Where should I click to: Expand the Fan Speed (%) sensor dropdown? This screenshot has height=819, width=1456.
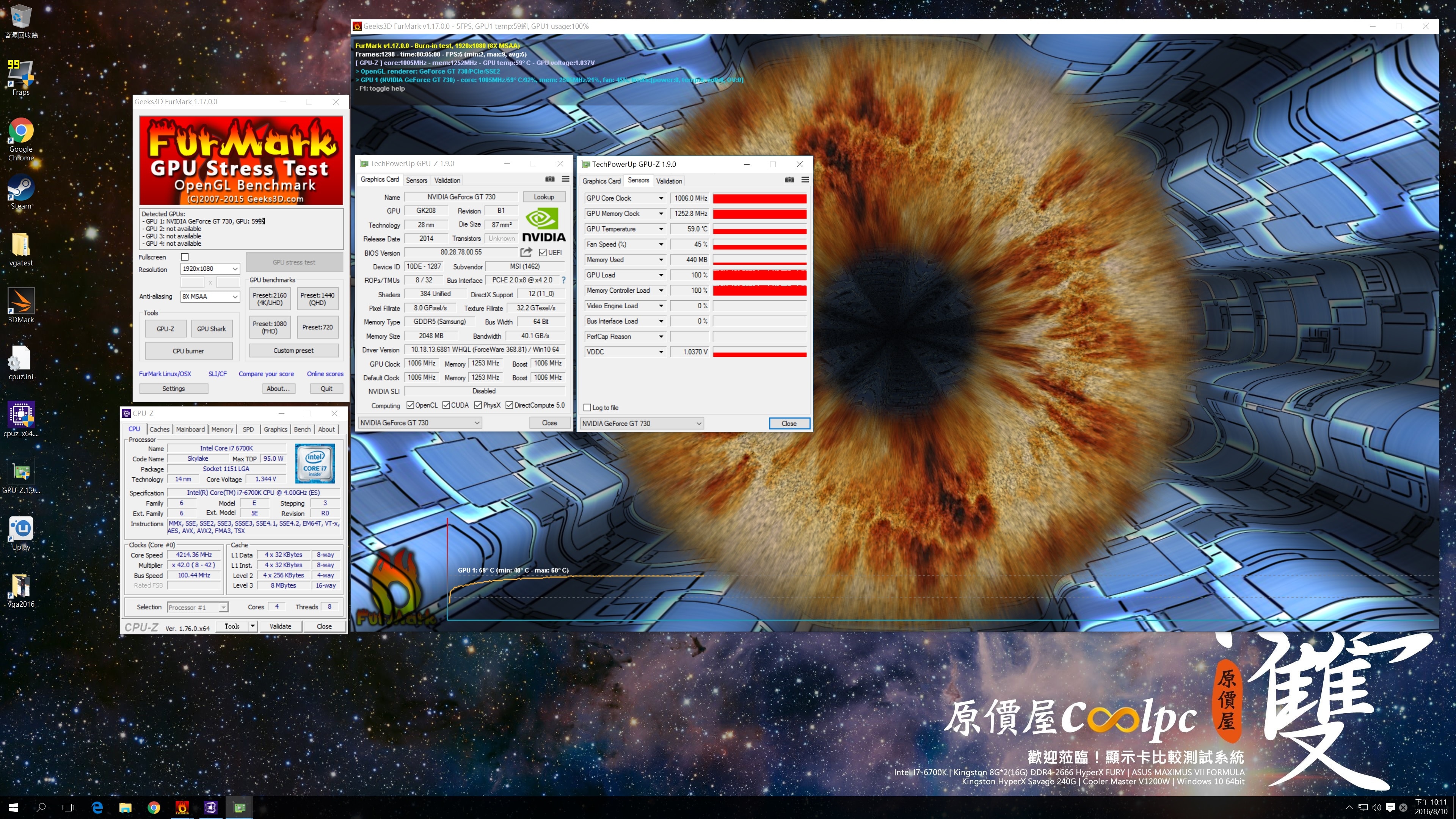coord(661,244)
